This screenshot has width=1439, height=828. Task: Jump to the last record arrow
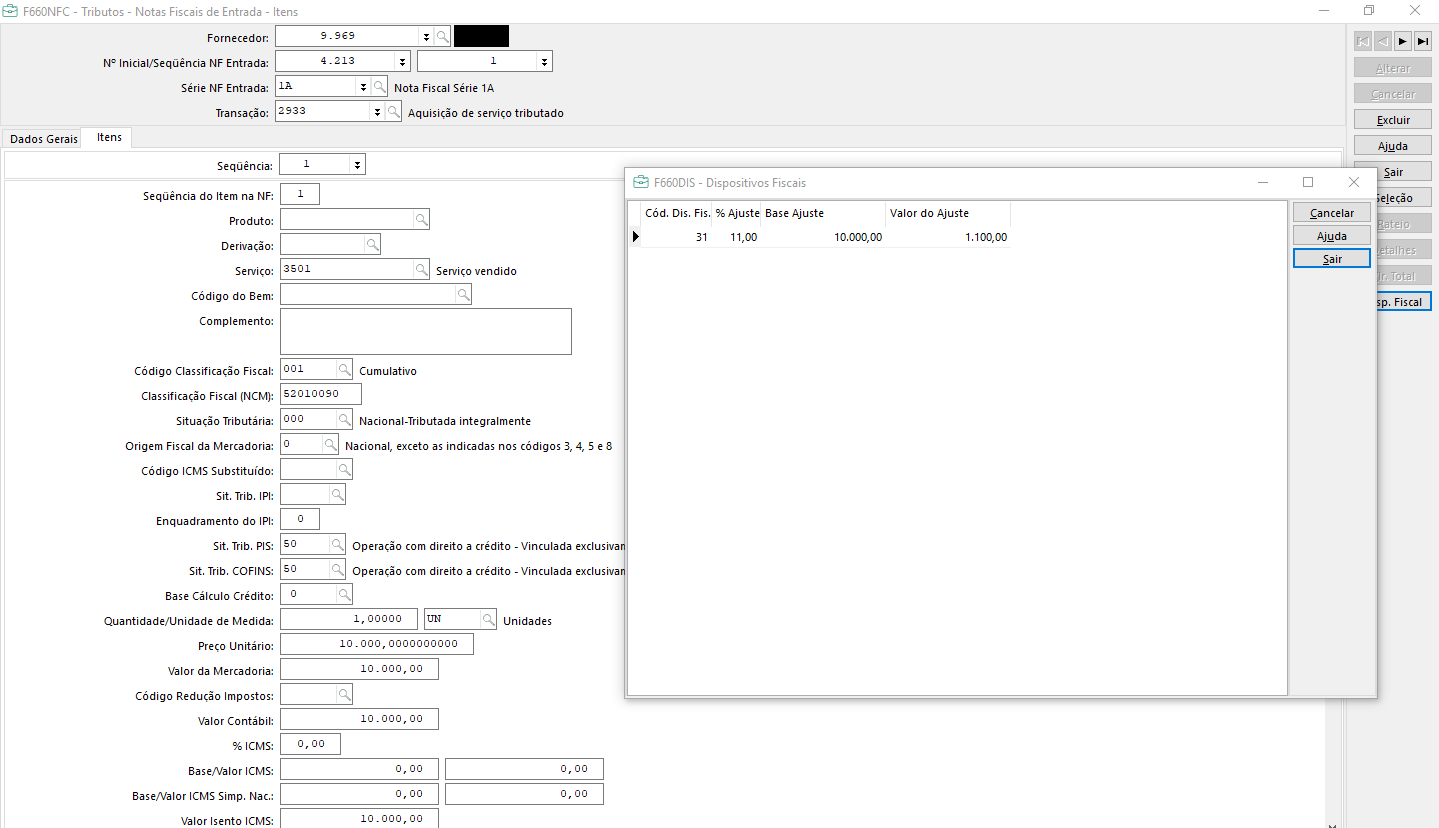click(x=1422, y=41)
